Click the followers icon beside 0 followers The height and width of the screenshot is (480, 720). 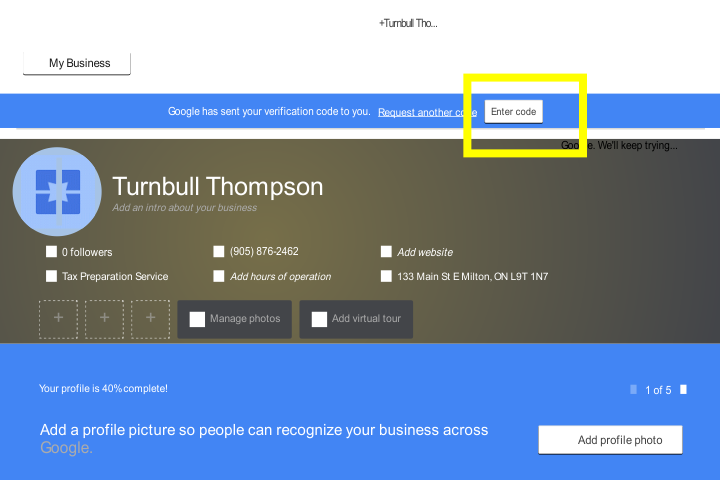click(51, 252)
